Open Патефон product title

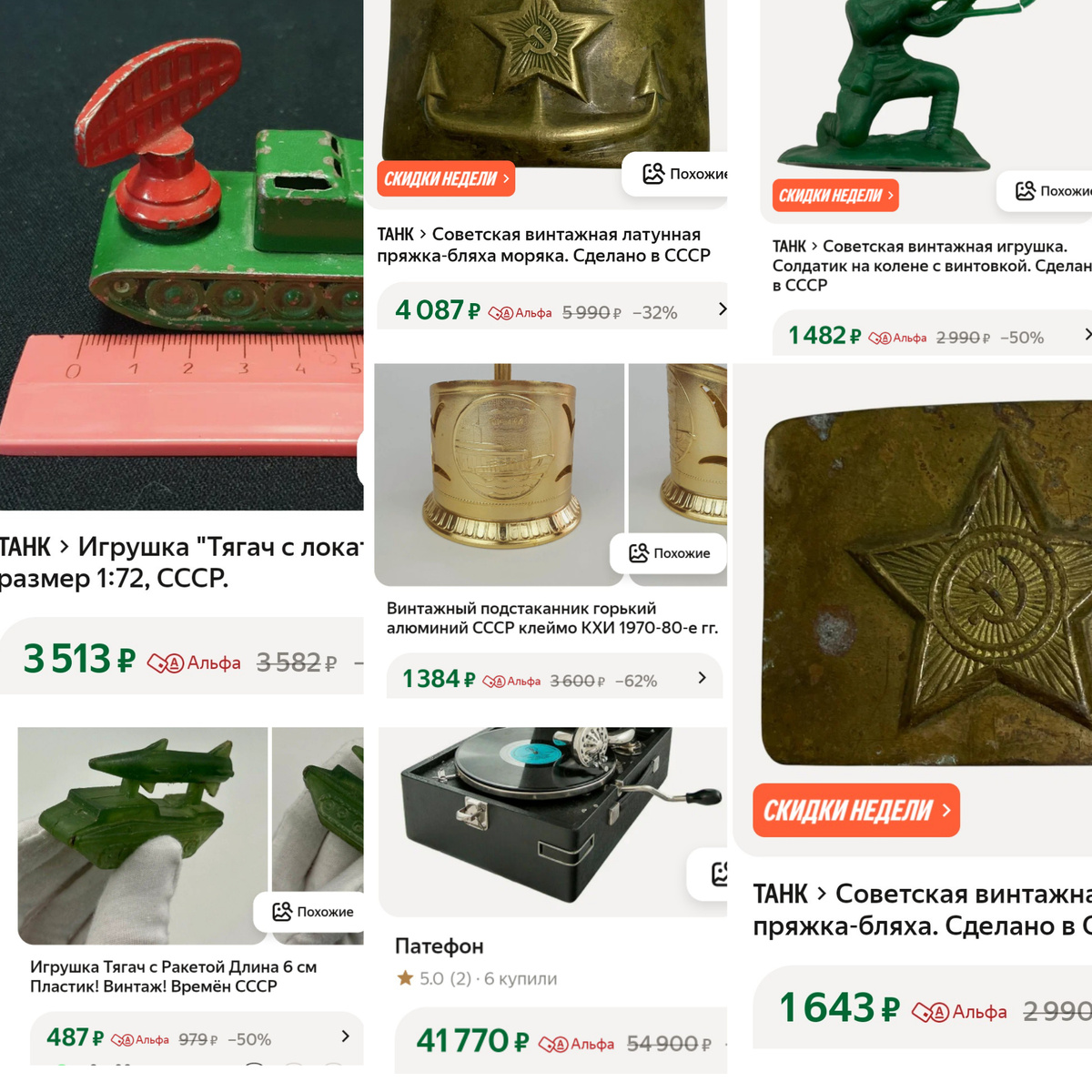(x=440, y=946)
